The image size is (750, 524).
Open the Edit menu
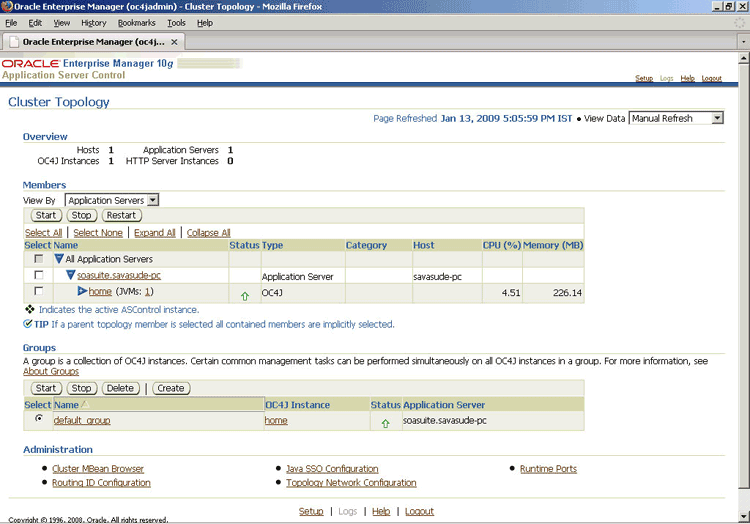(x=35, y=22)
